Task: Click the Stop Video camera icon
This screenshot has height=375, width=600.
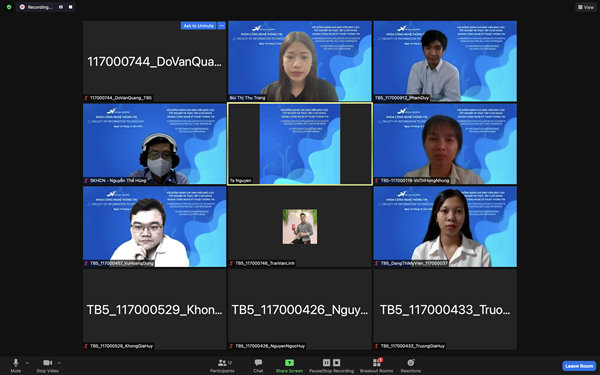Action: 47,362
